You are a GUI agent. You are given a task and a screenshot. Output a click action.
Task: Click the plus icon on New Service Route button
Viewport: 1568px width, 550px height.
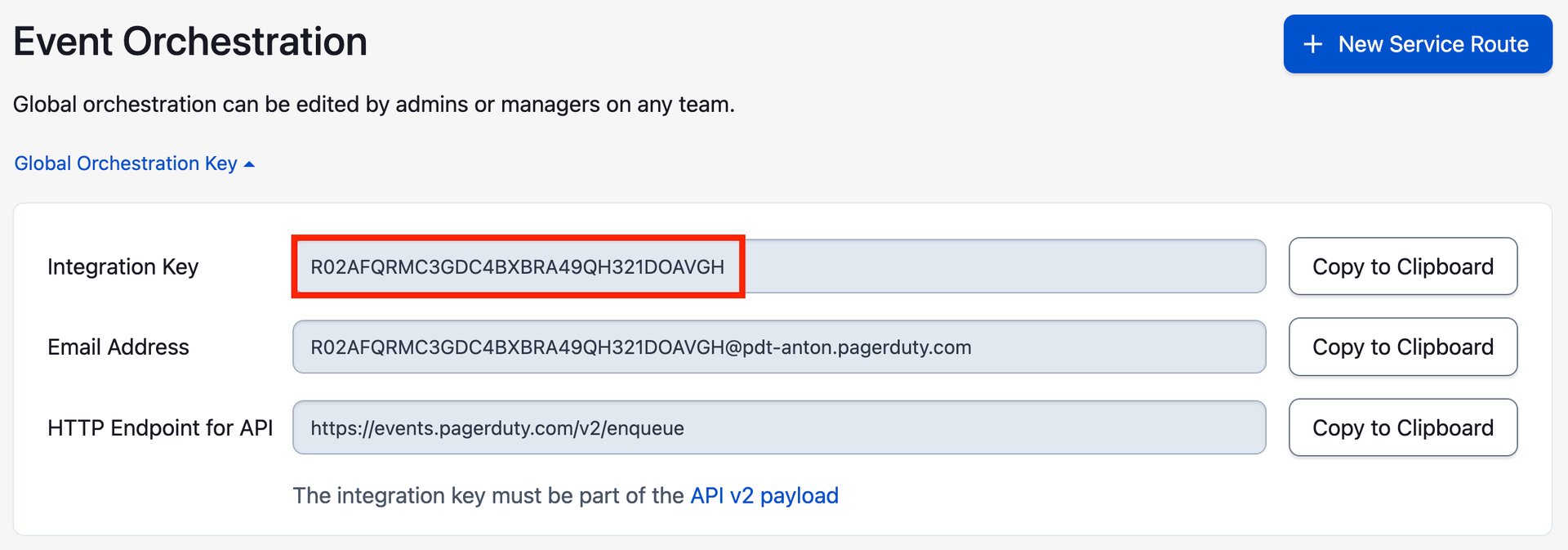pyautogui.click(x=1314, y=44)
